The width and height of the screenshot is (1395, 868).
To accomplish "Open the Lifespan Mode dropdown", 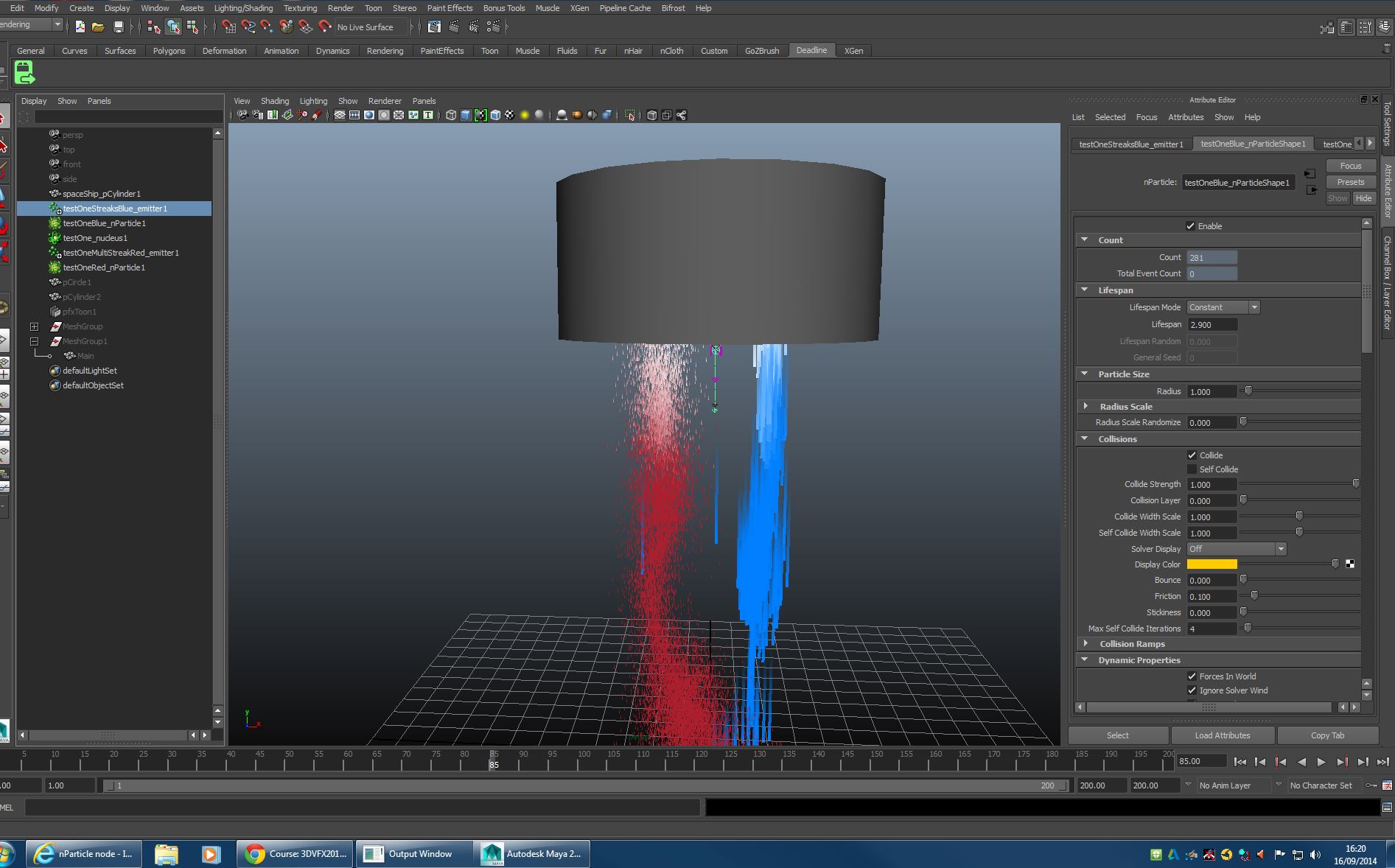I will 1223,307.
